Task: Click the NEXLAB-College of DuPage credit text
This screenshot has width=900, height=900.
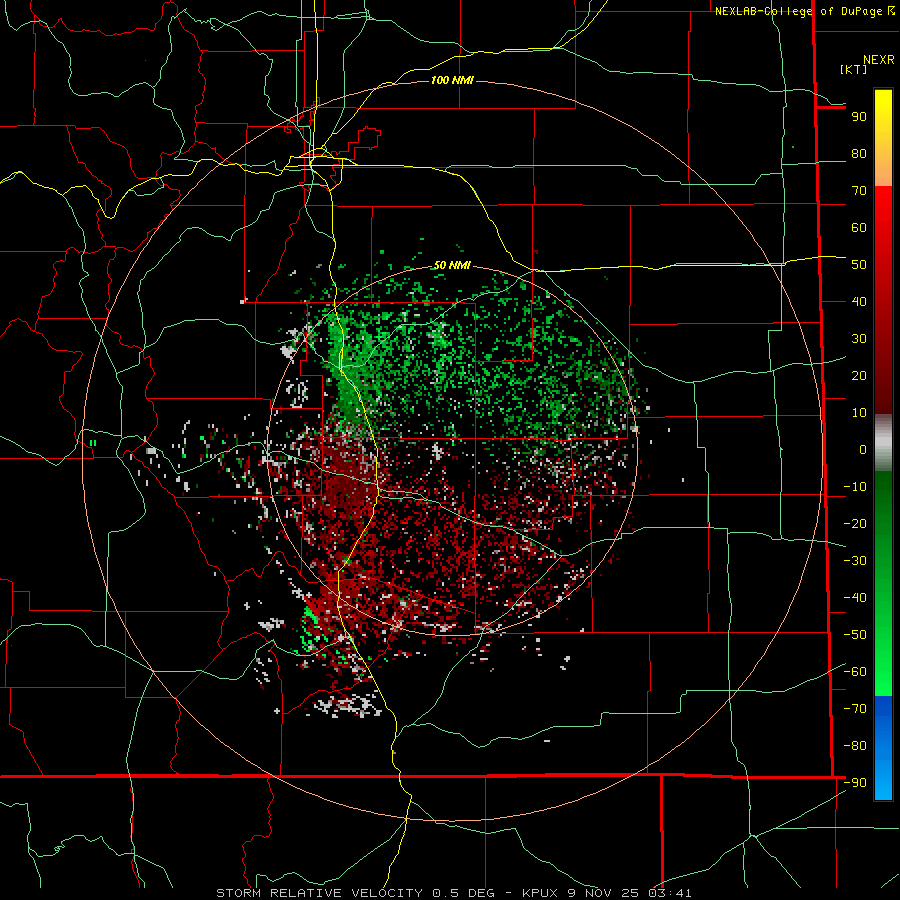Action: click(x=800, y=11)
